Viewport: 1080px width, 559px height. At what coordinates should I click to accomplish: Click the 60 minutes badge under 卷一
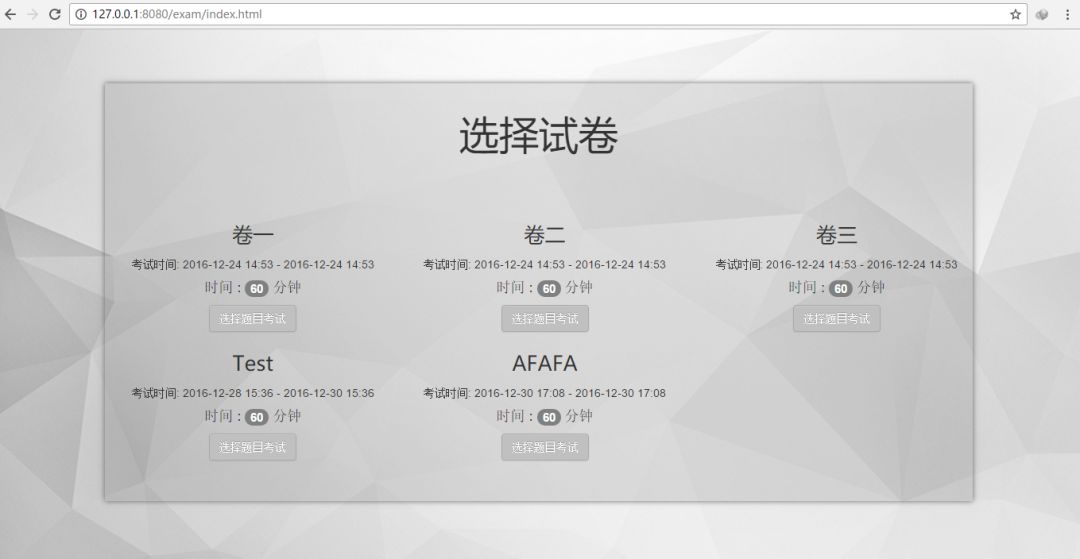[x=256, y=288]
